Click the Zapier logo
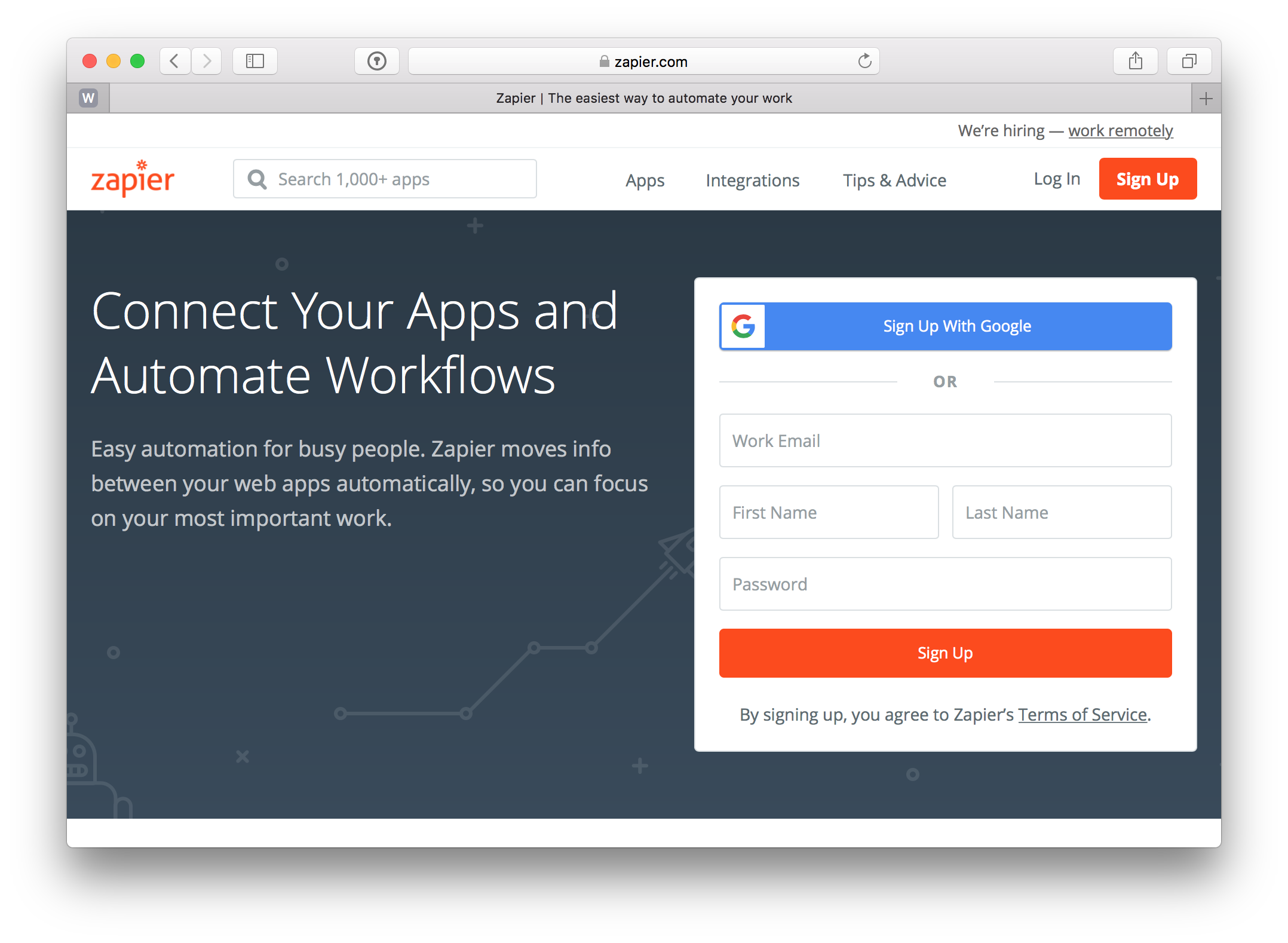Screen dimensions: 1288x943 point(133,179)
